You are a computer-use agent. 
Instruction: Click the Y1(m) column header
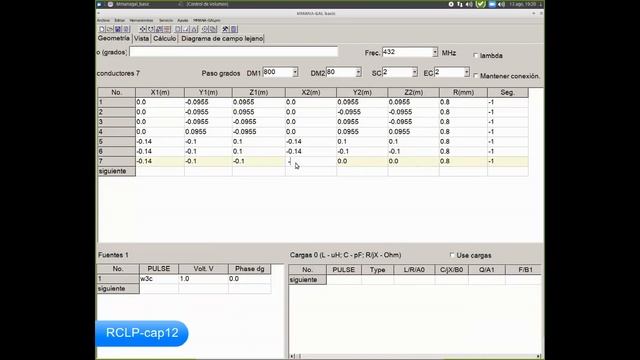(x=208, y=93)
